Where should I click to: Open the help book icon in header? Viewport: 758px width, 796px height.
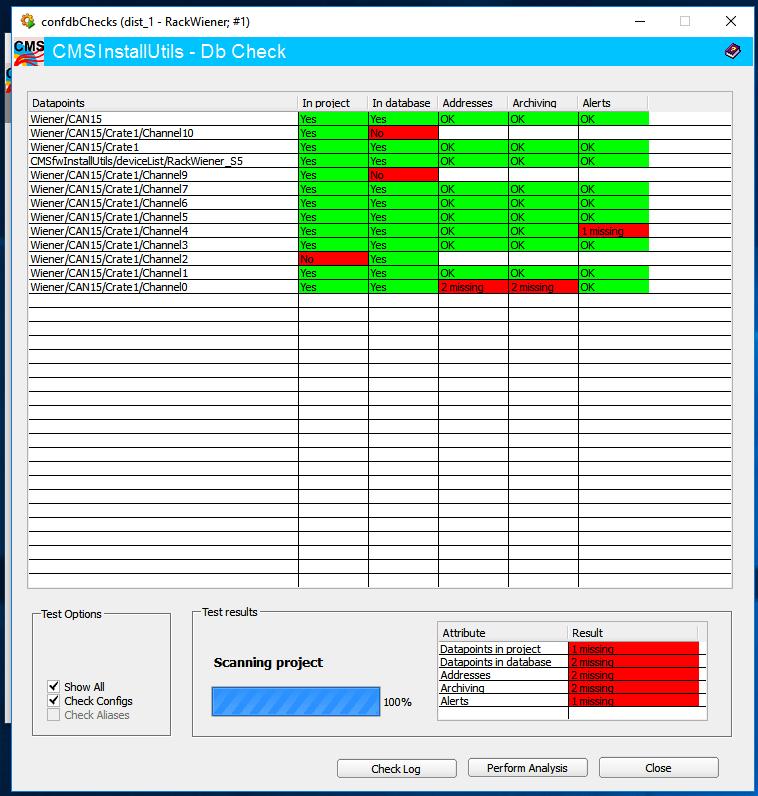point(732,51)
